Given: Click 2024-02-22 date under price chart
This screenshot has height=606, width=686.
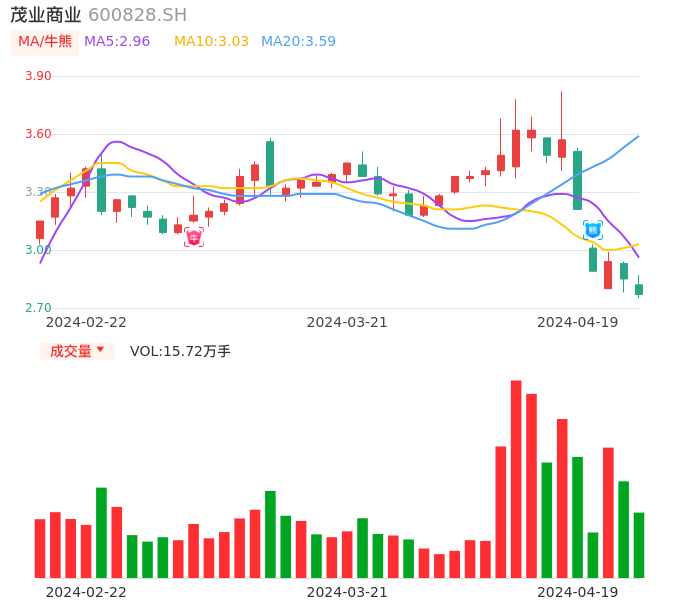Looking at the screenshot, I should [x=86, y=322].
